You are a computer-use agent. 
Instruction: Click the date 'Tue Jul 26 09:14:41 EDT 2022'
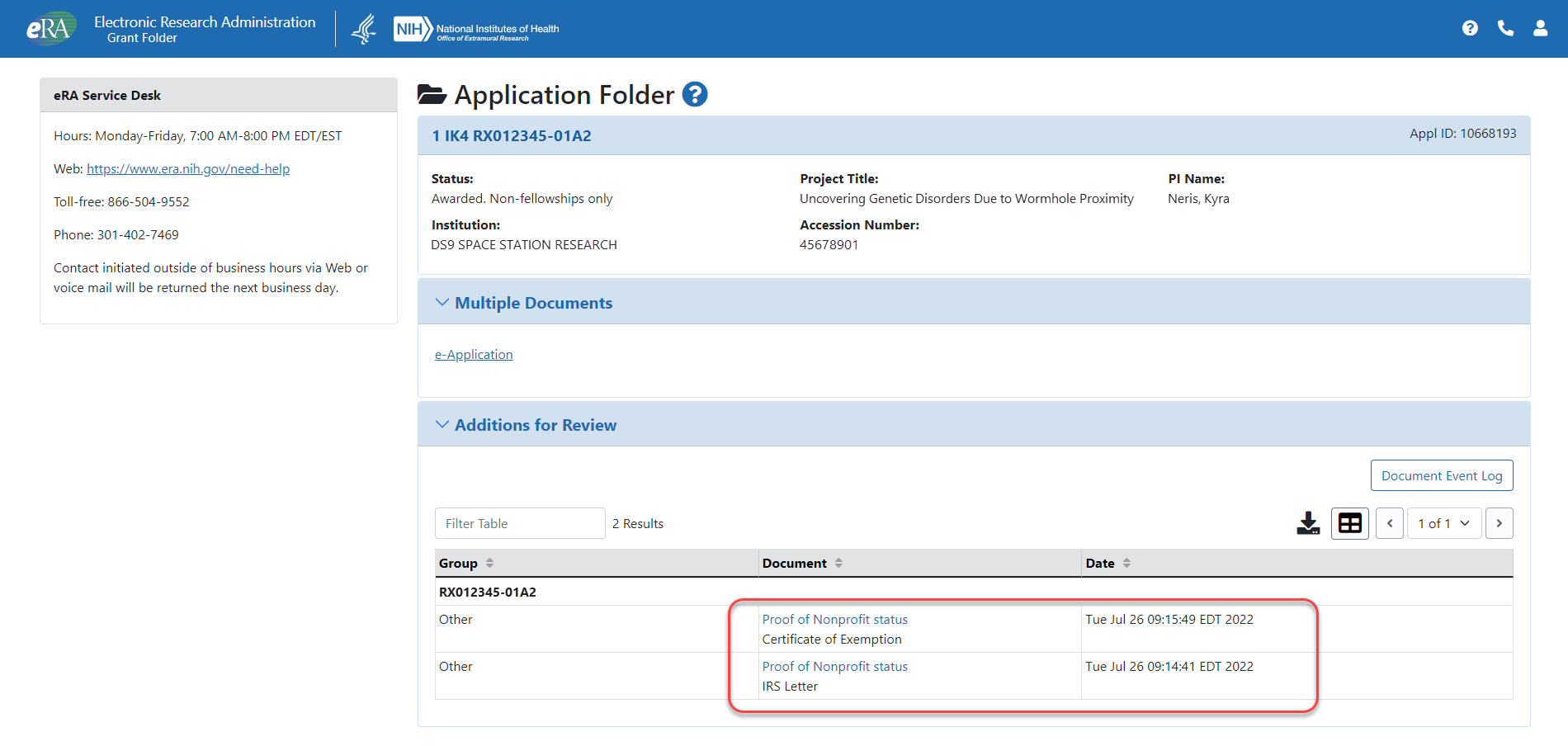click(1169, 667)
